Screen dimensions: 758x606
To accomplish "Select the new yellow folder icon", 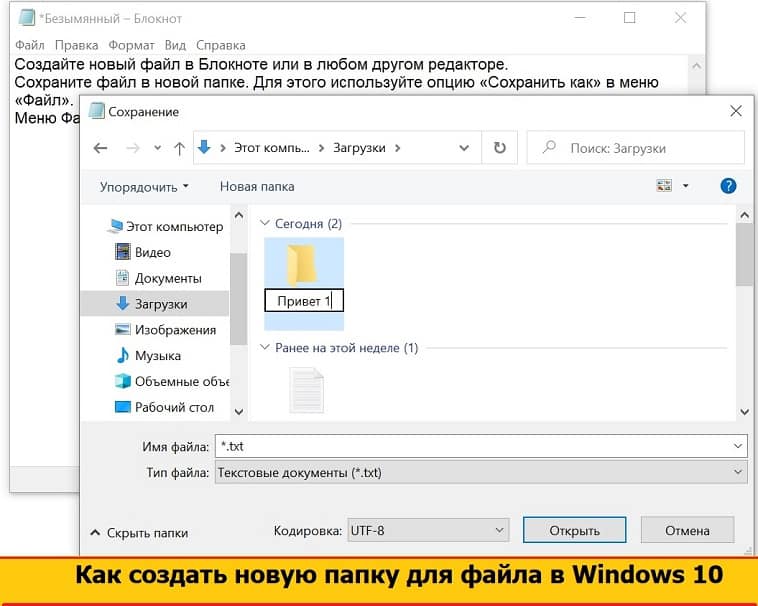I will point(302,264).
